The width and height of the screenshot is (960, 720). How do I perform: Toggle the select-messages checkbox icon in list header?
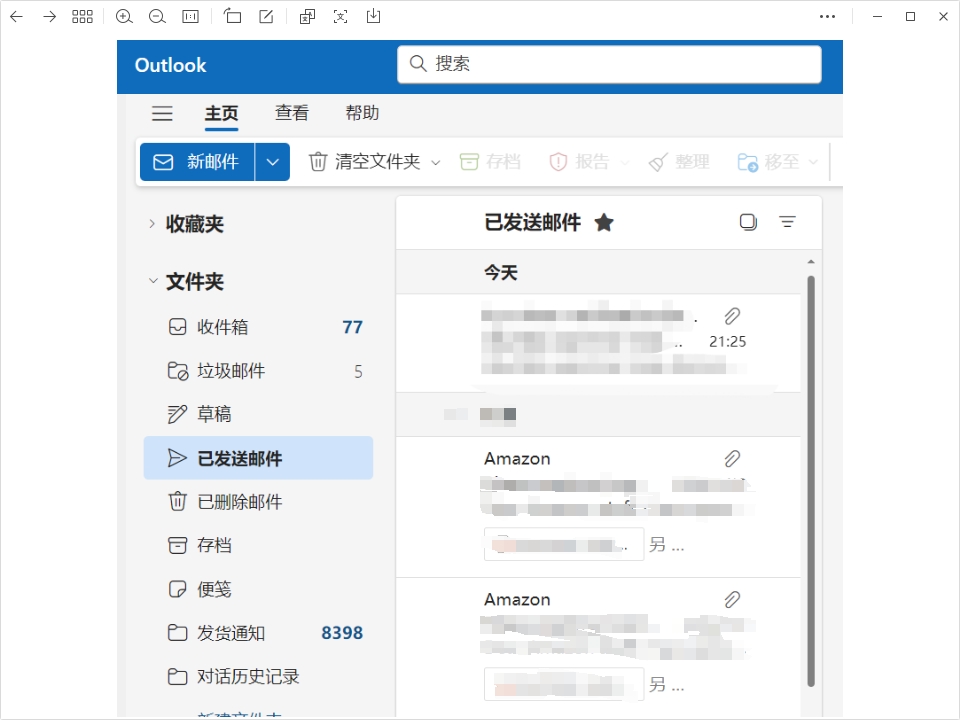click(748, 222)
